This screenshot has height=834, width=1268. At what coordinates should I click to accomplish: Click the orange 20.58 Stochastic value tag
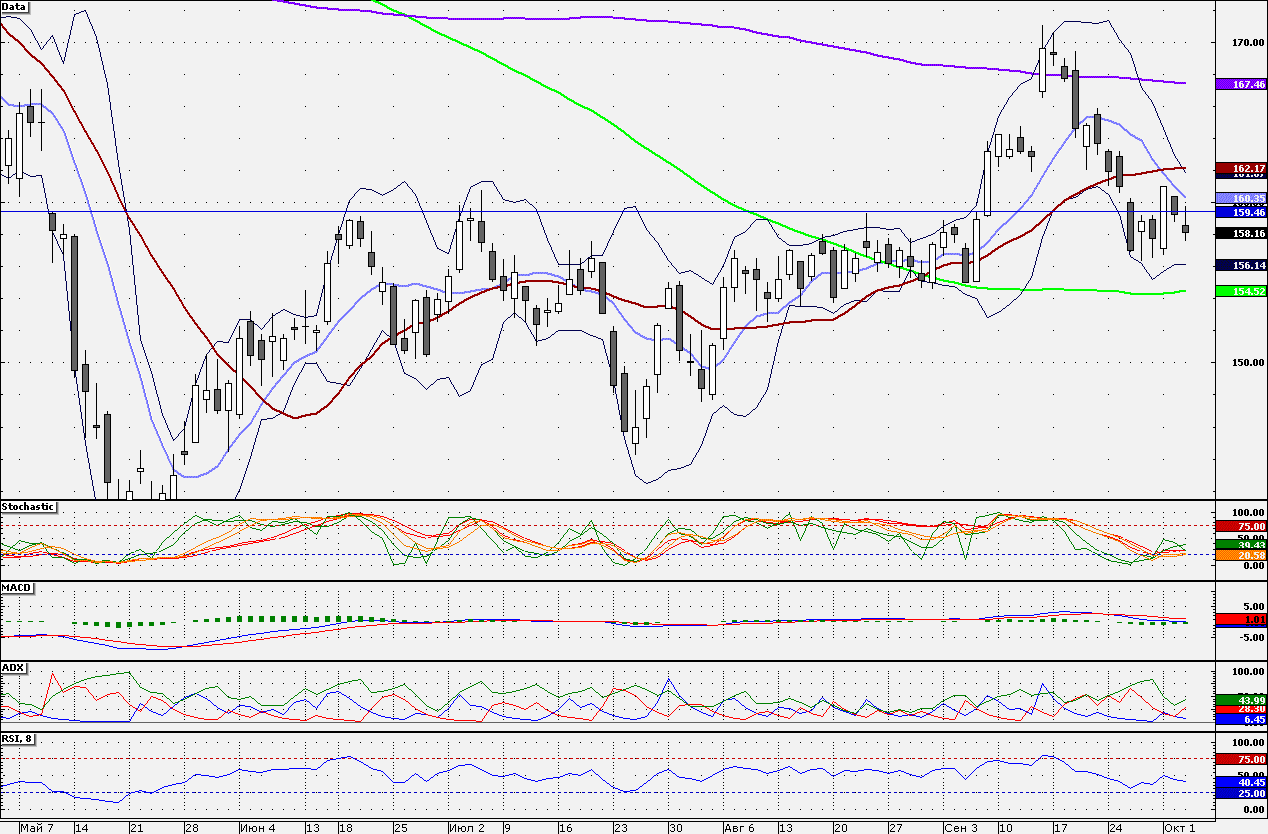1240,555
